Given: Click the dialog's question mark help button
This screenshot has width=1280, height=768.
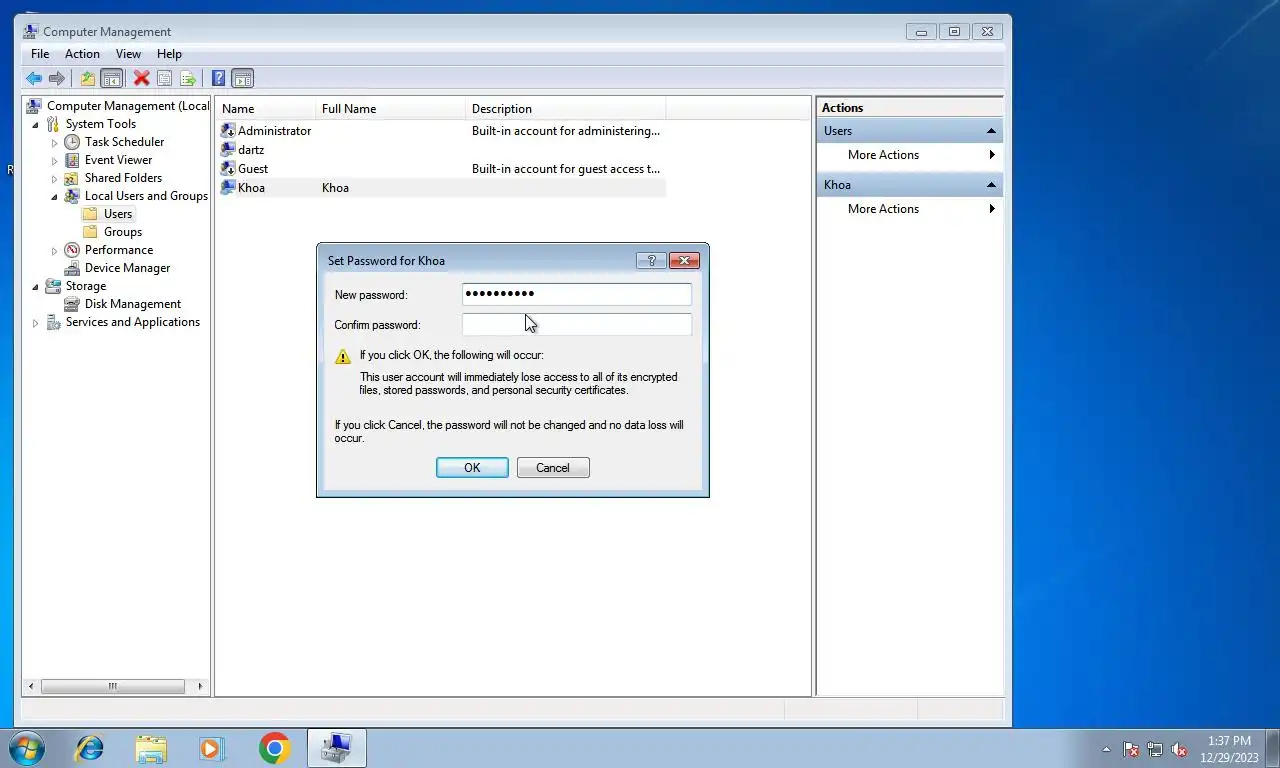Looking at the screenshot, I should (651, 260).
